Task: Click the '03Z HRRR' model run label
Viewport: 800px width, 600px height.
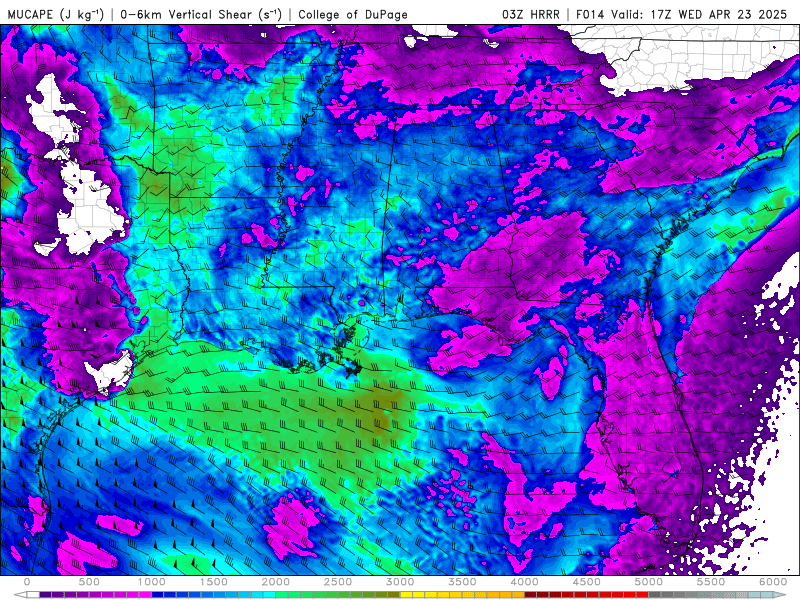Action: [531, 15]
